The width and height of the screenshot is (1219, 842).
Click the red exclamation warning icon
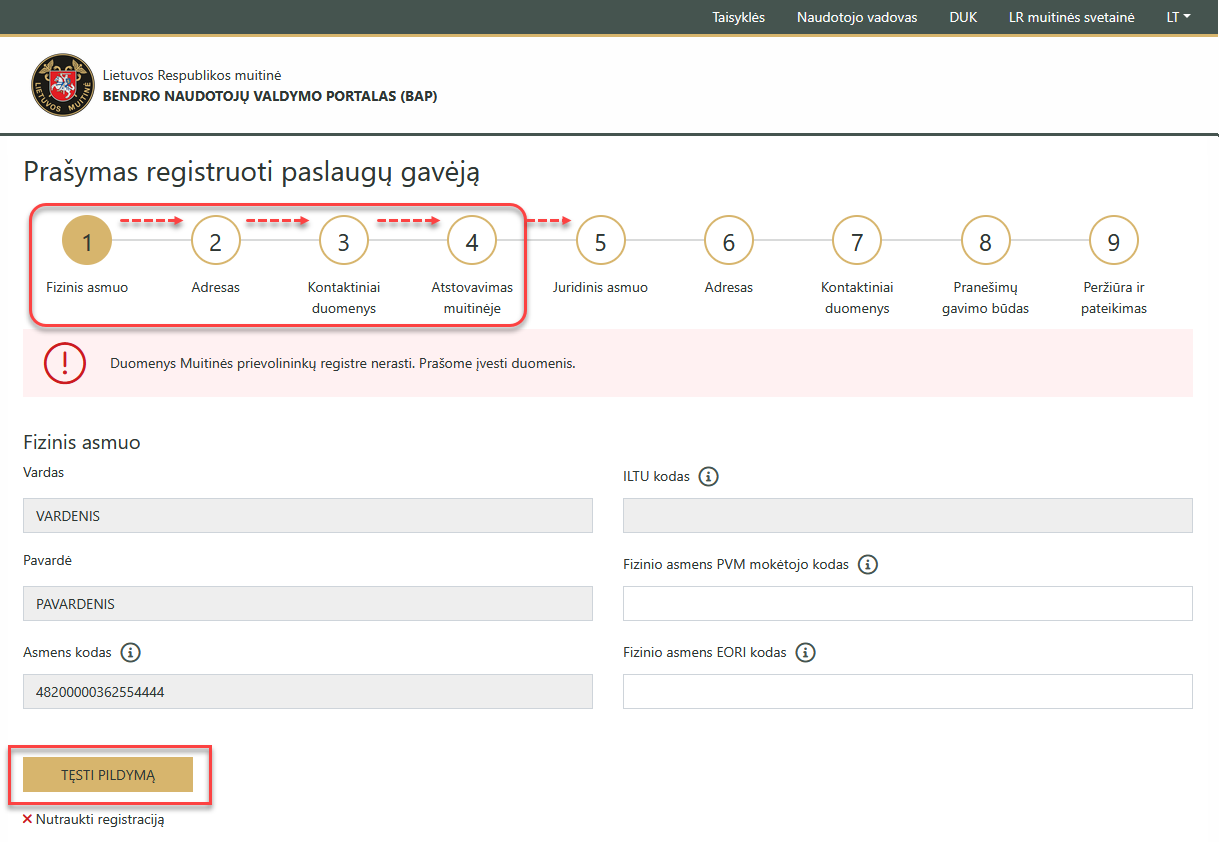[x=65, y=363]
